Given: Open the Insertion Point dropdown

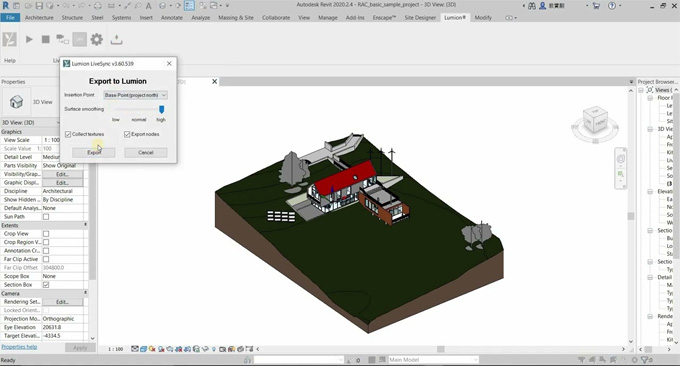Looking at the screenshot, I should point(135,95).
